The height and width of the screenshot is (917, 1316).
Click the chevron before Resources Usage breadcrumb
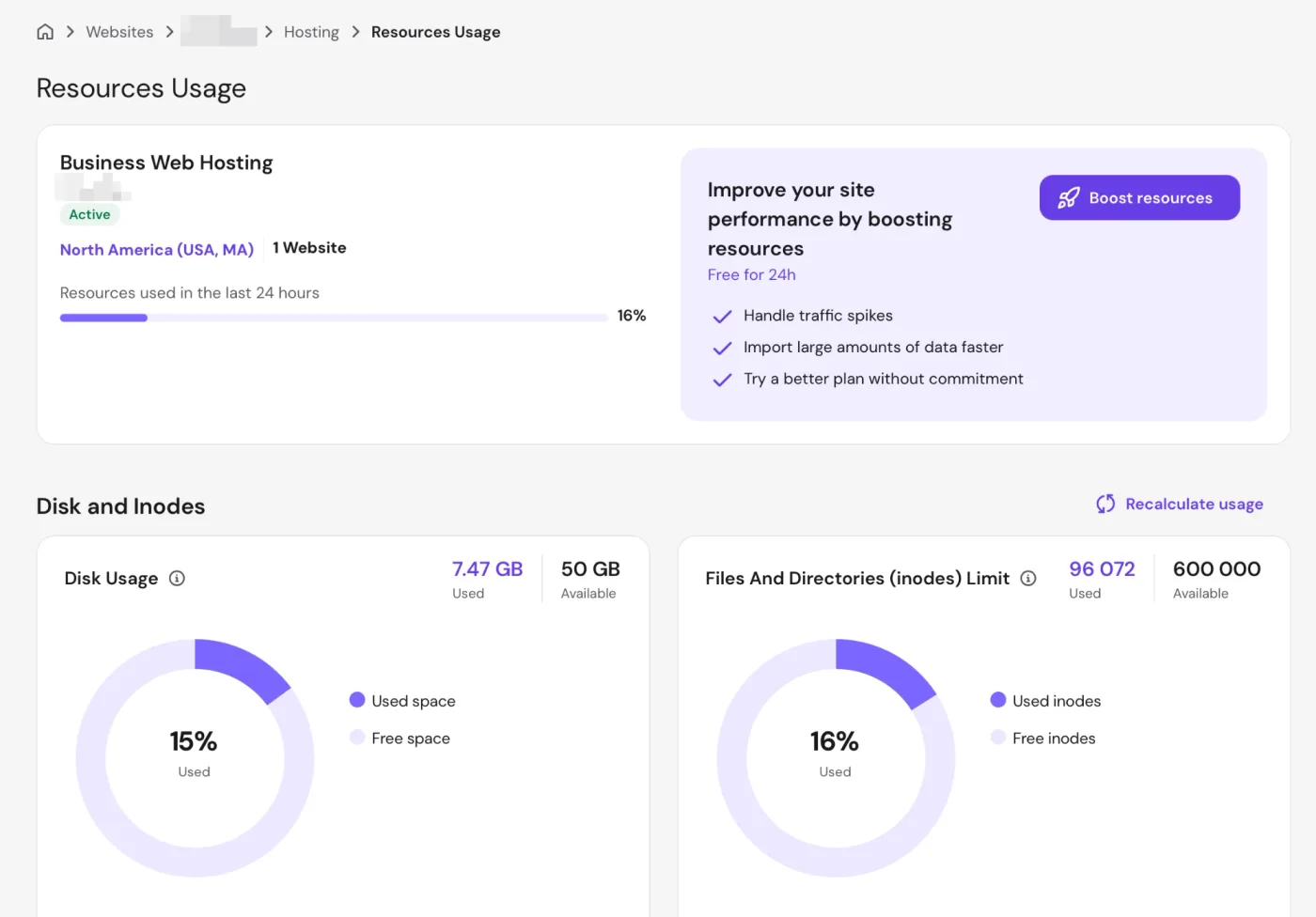(355, 32)
